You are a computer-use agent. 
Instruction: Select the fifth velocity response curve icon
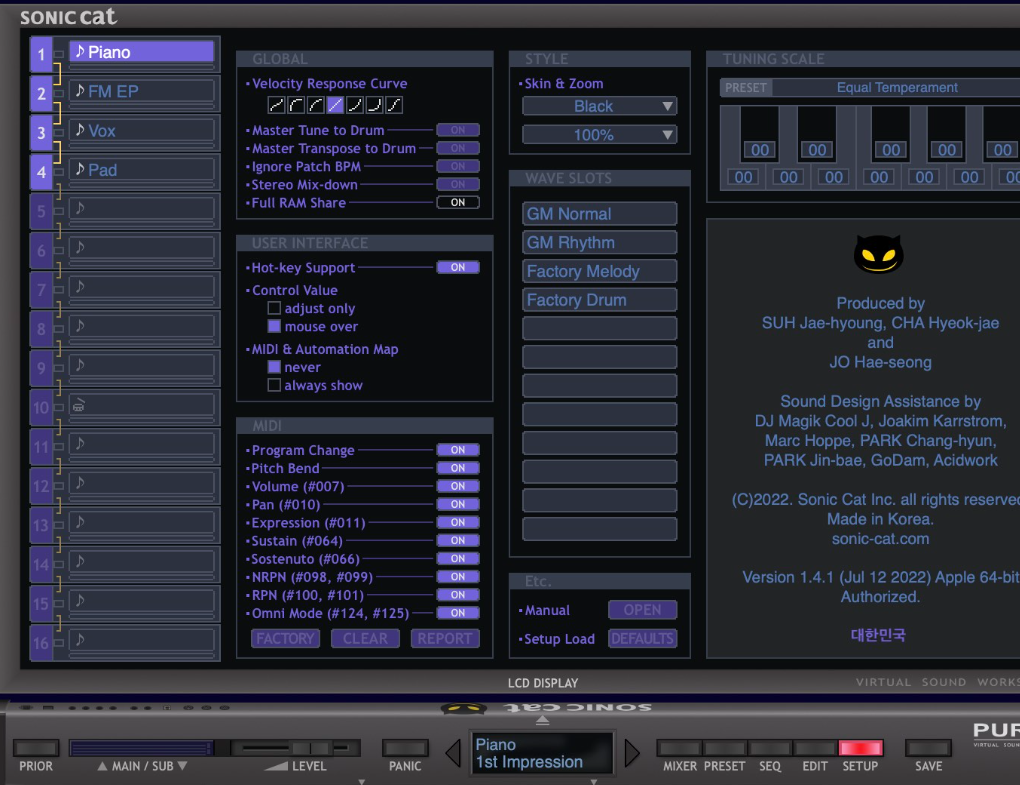coord(355,105)
